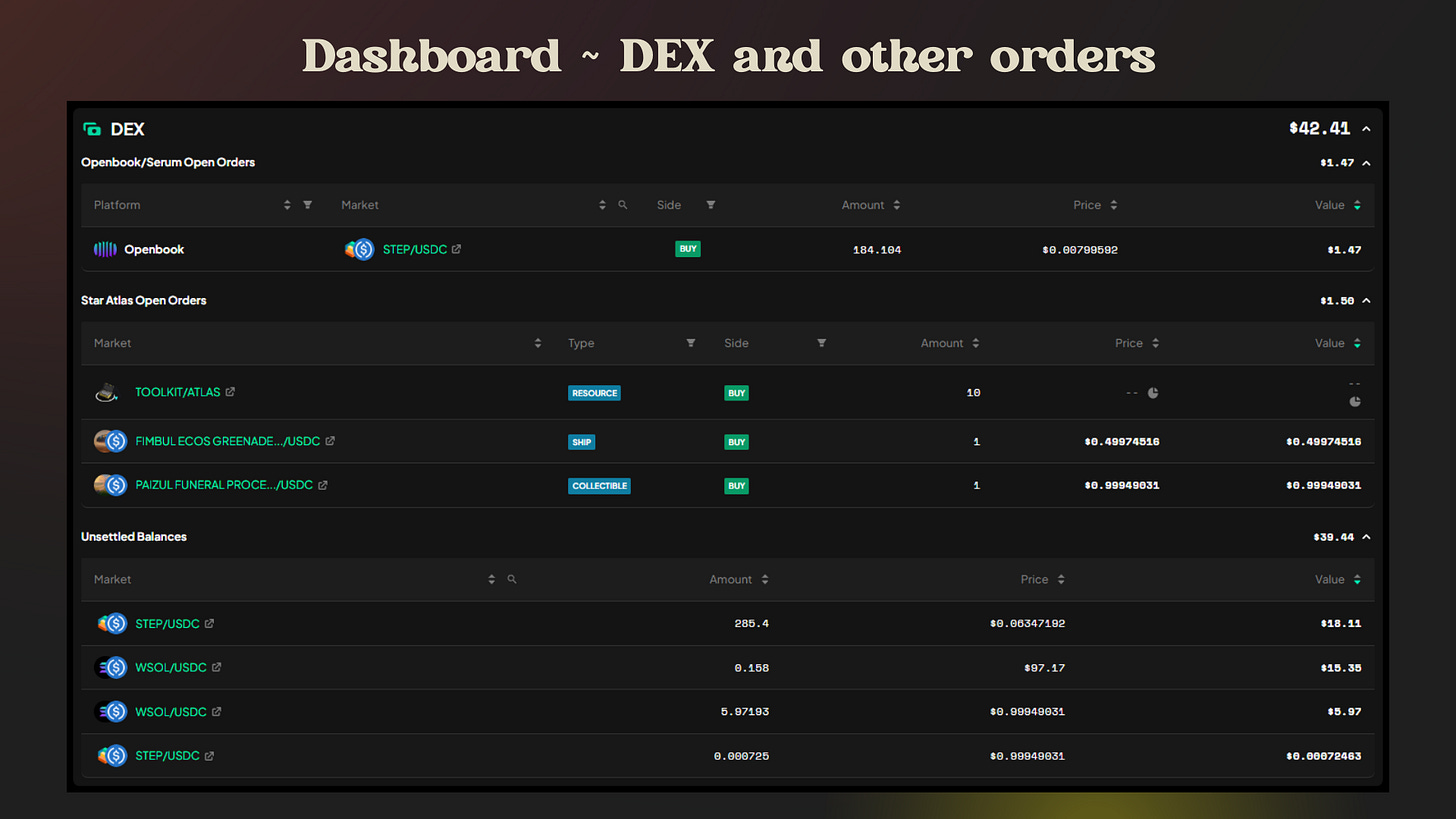Sort Star Atlas orders by Value

point(1357,343)
